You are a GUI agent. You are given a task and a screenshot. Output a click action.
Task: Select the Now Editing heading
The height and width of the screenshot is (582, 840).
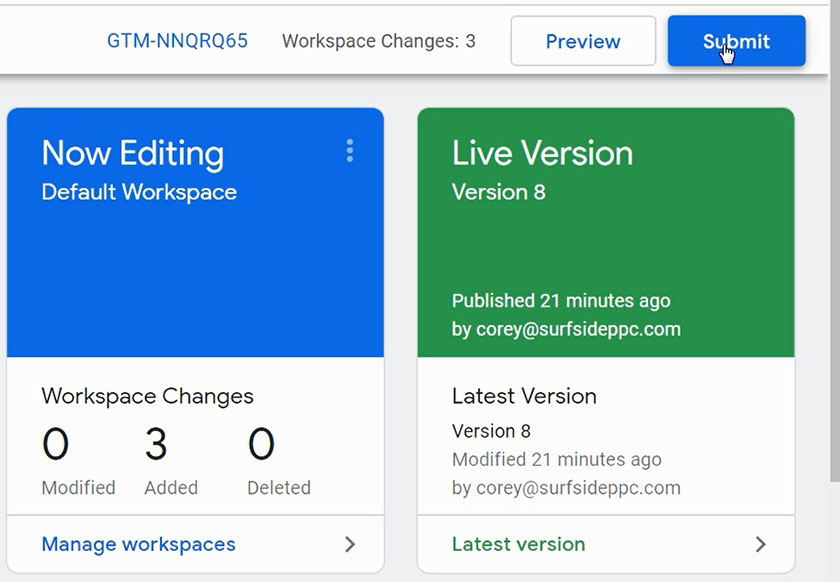[133, 154]
